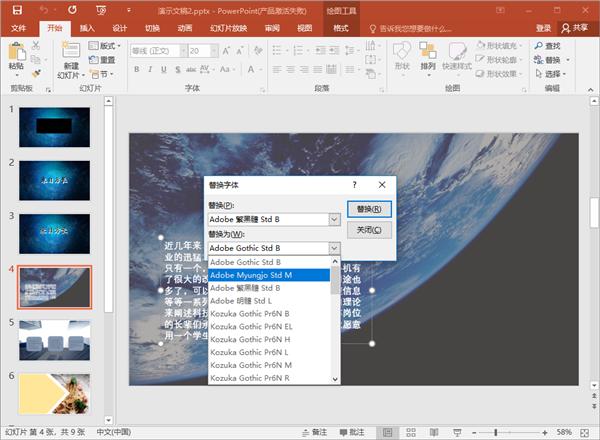Open the 版式 layout dropdown
Viewport: 600px width, 440px height.
coord(105,46)
